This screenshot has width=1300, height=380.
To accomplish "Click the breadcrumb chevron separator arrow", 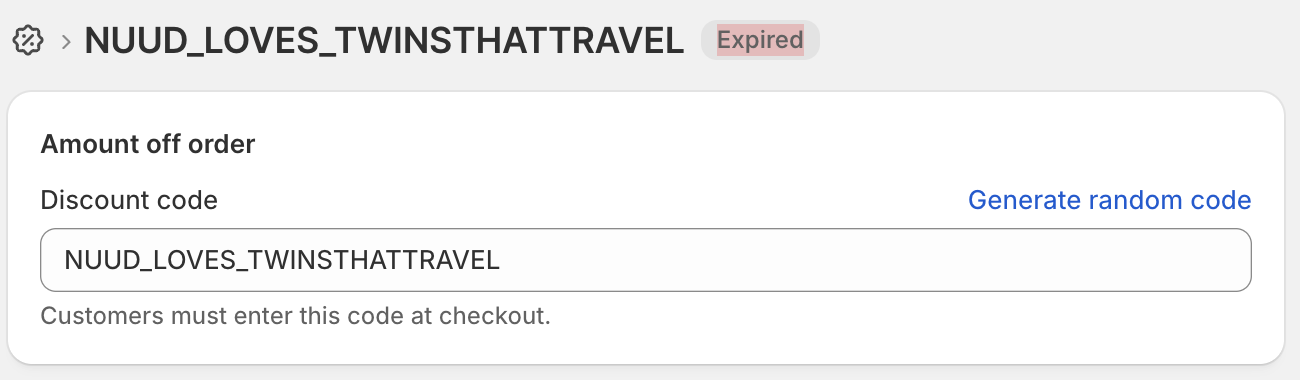I will tap(66, 42).
